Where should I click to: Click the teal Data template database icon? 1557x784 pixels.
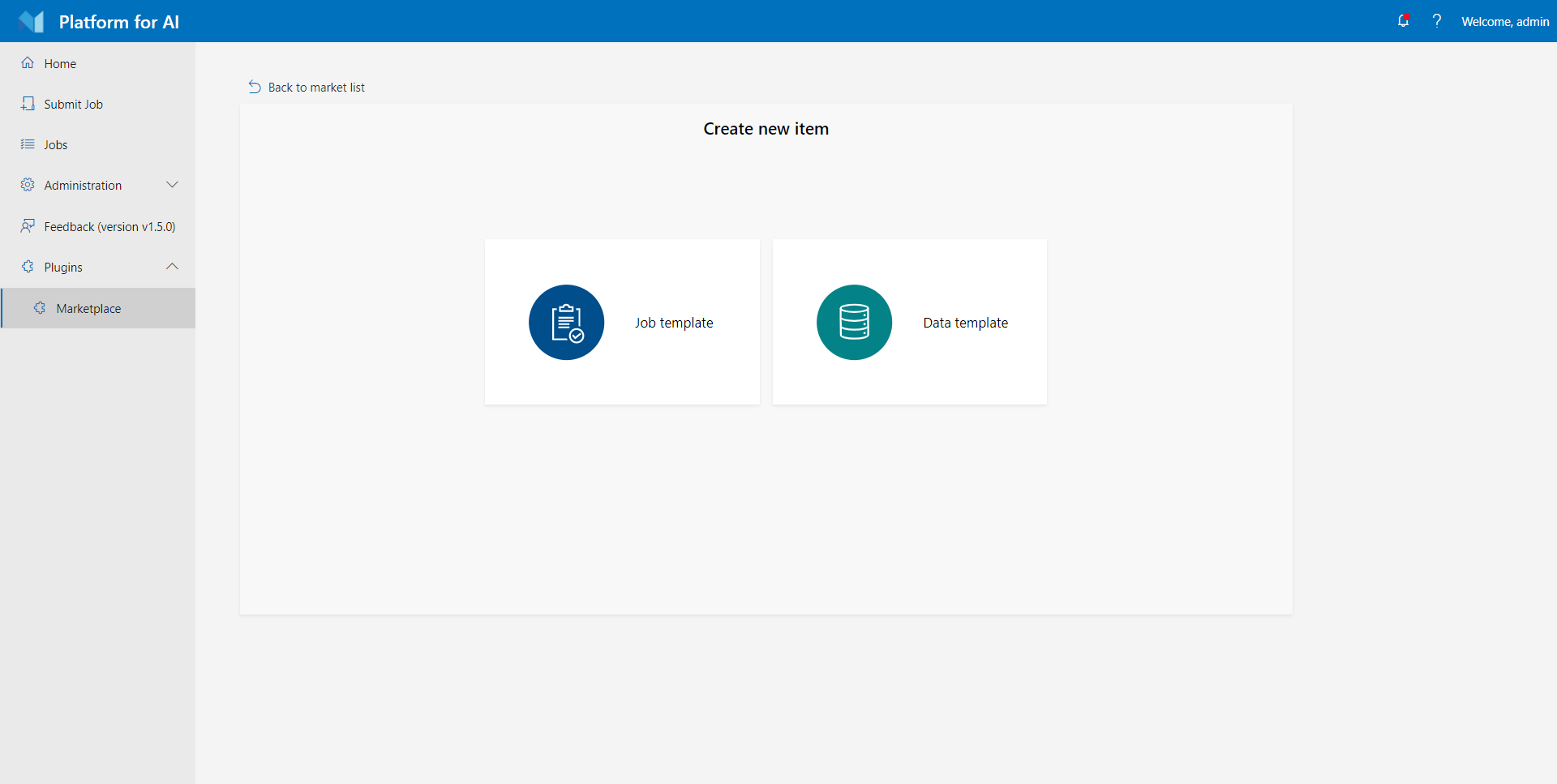pyautogui.click(x=854, y=322)
